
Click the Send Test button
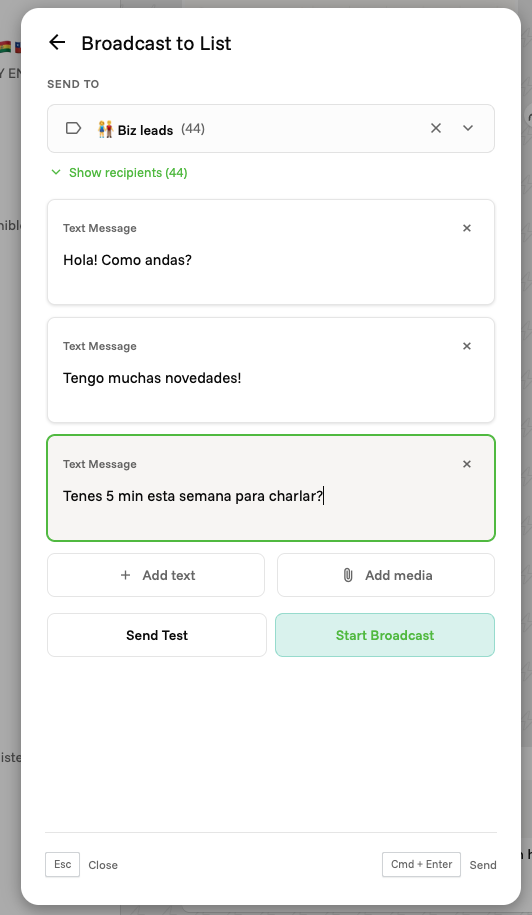click(157, 635)
